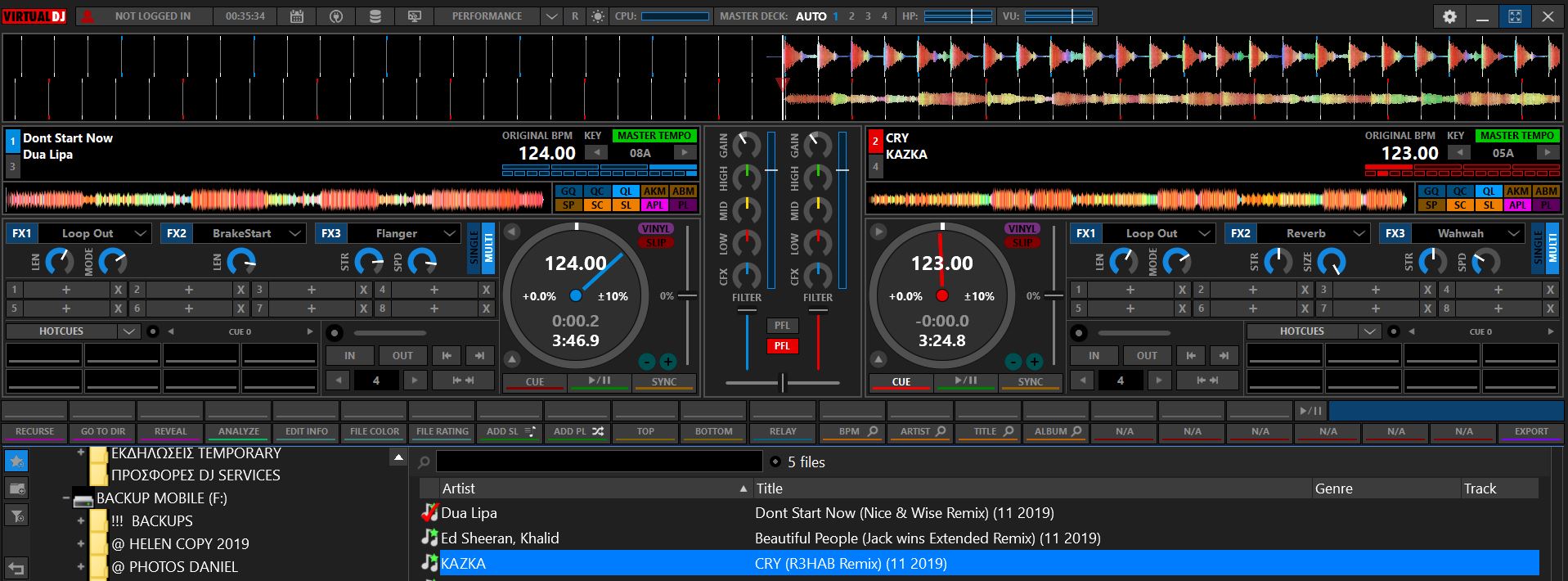The image size is (1568, 581).
Task: Click the red user login icon
Action: [x=87, y=16]
